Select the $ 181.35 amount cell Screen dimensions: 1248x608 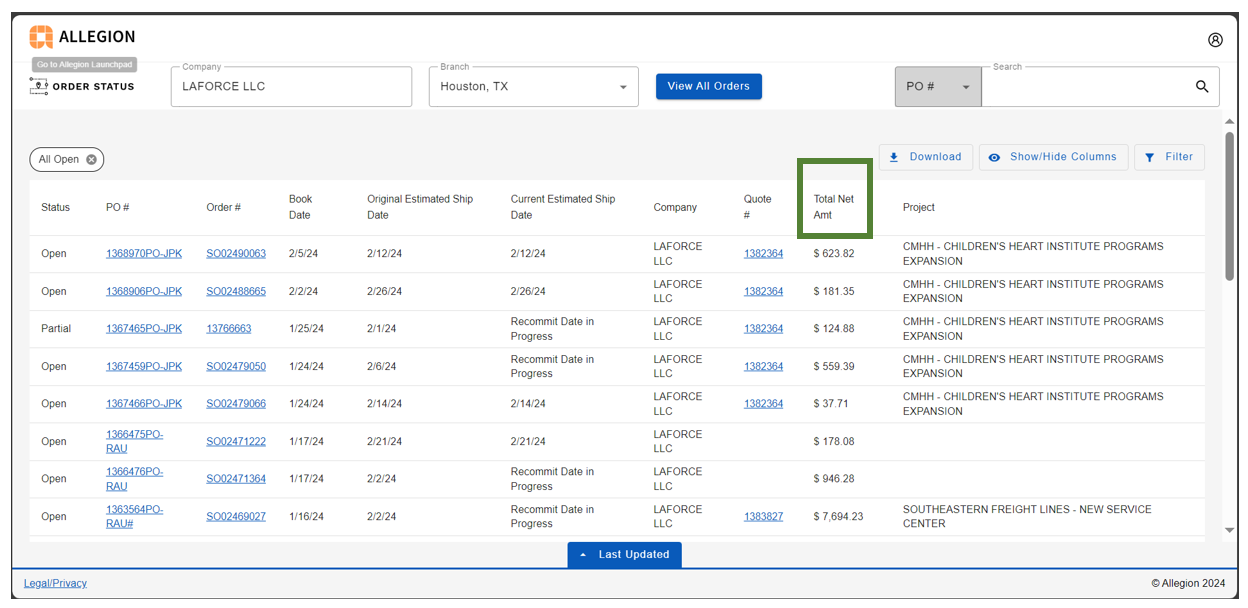[x=834, y=292]
